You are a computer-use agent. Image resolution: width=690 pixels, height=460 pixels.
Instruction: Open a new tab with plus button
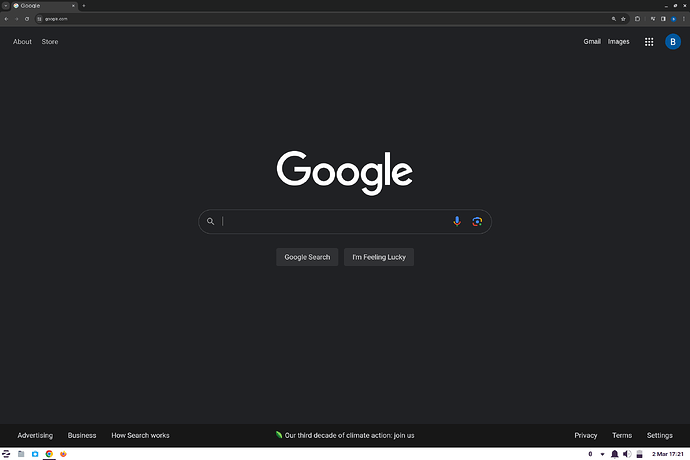[84, 6]
